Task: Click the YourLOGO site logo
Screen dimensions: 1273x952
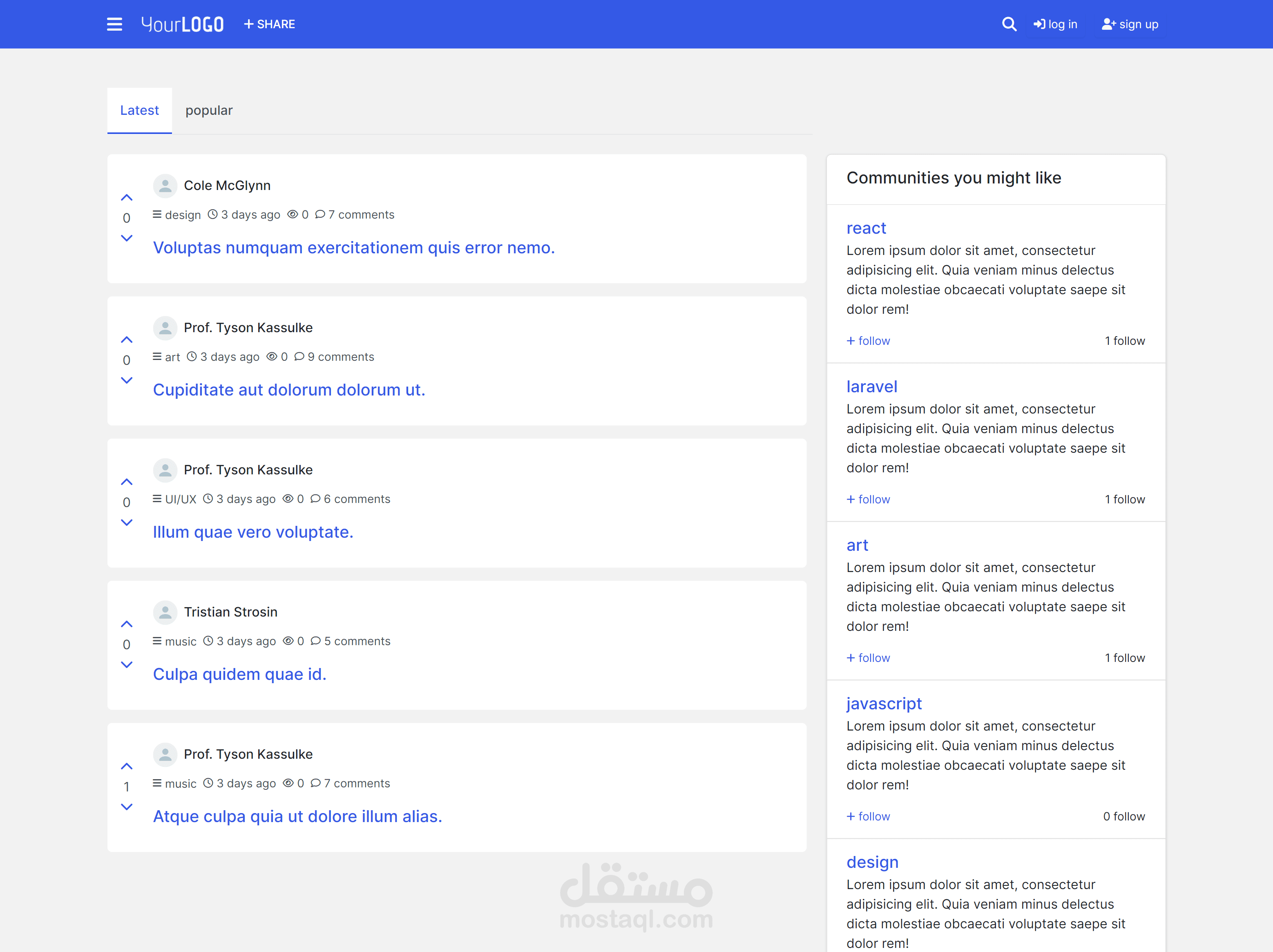Action: [183, 24]
